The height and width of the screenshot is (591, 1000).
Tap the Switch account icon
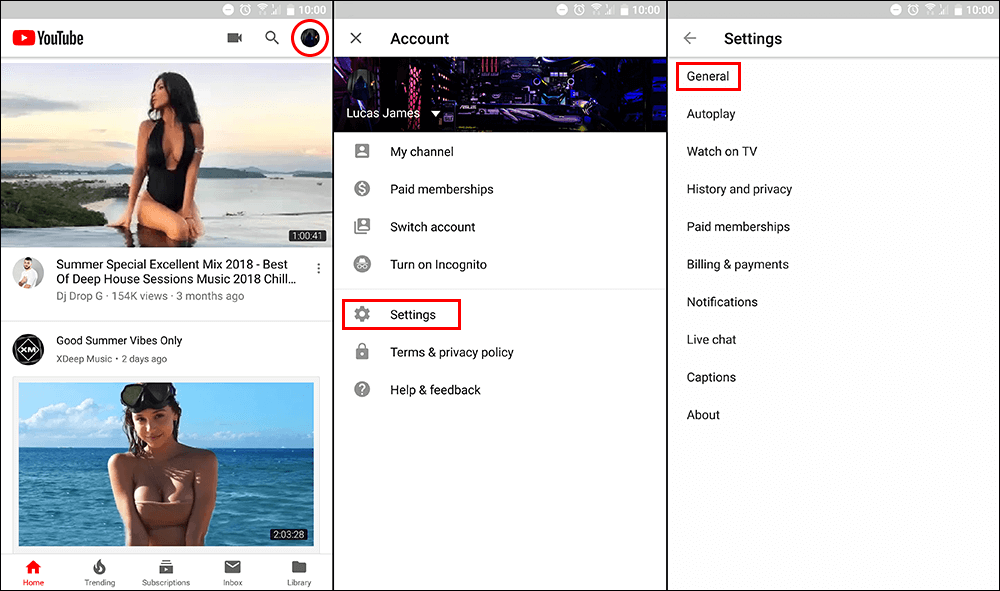(x=362, y=226)
